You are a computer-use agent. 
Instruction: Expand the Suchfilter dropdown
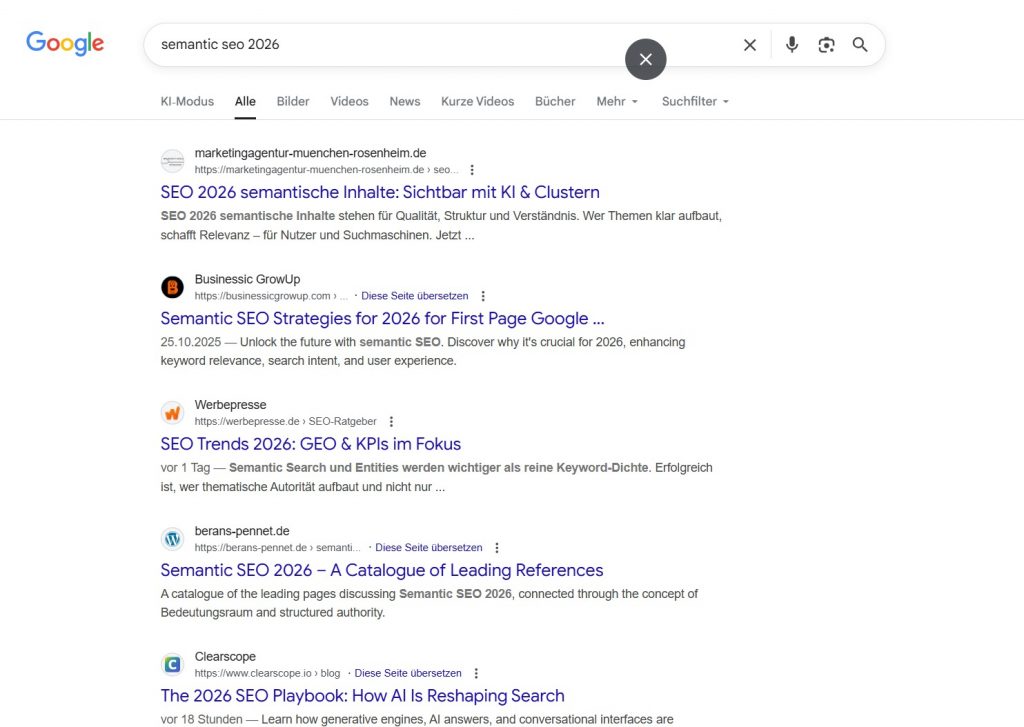click(695, 102)
